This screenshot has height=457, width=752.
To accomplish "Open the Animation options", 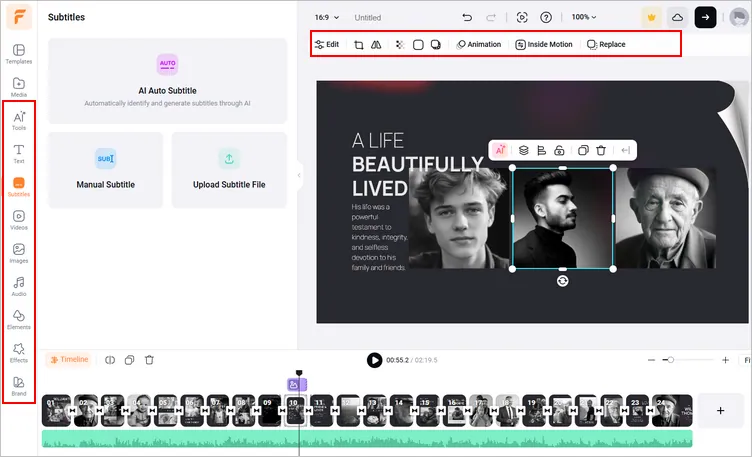I will pyautogui.click(x=479, y=45).
